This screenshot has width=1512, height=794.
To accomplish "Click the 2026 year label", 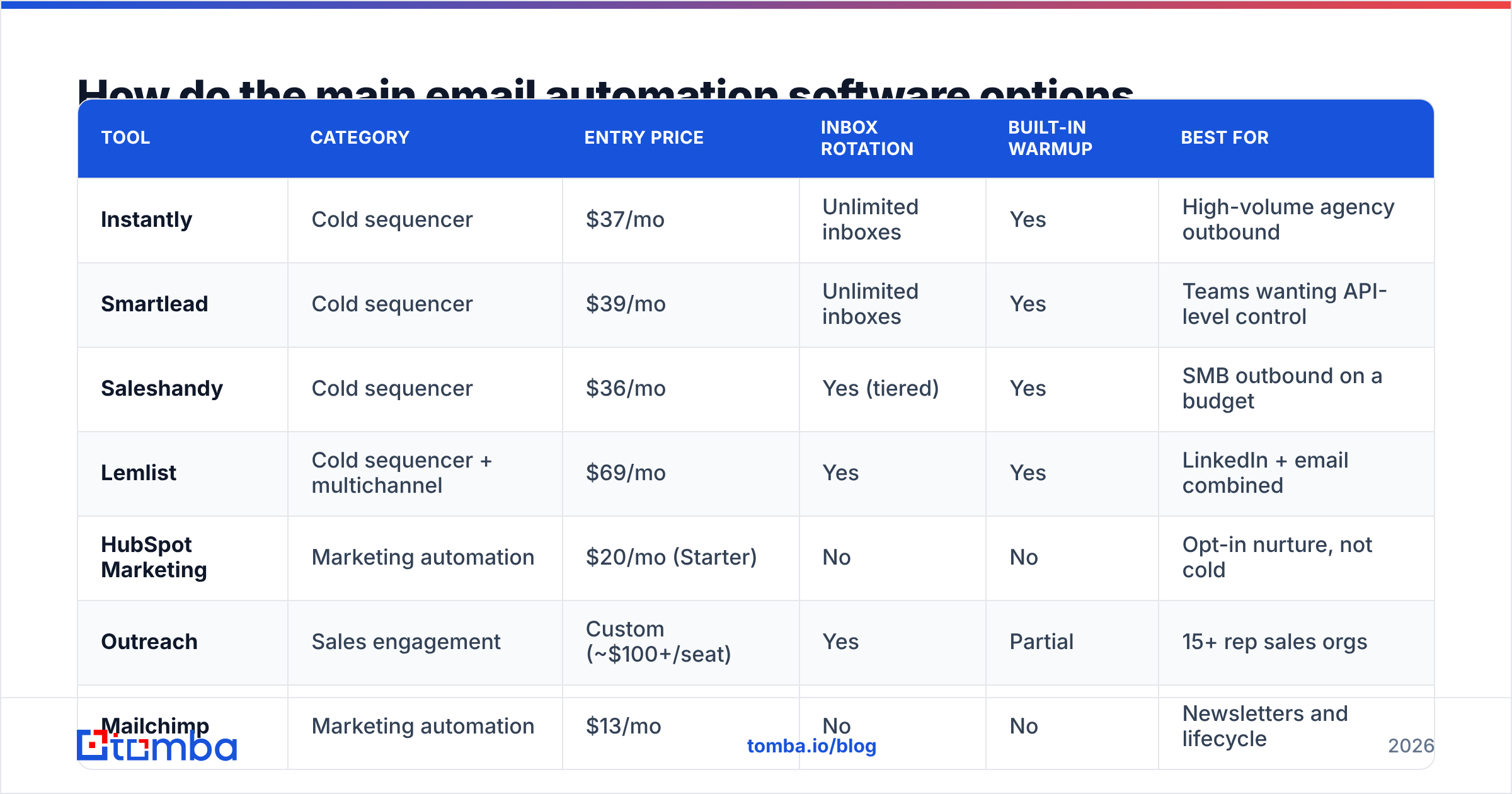I will click(1411, 746).
